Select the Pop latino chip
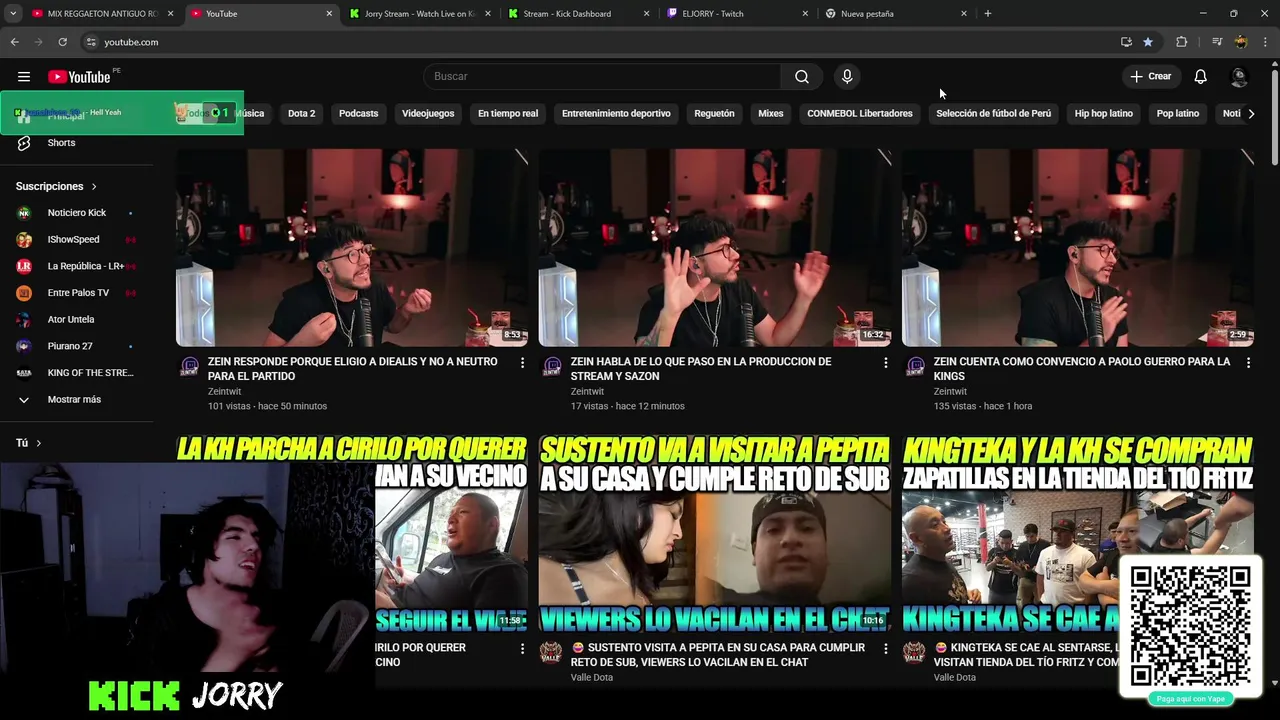Screen dimensions: 1280x720 (1177, 114)
